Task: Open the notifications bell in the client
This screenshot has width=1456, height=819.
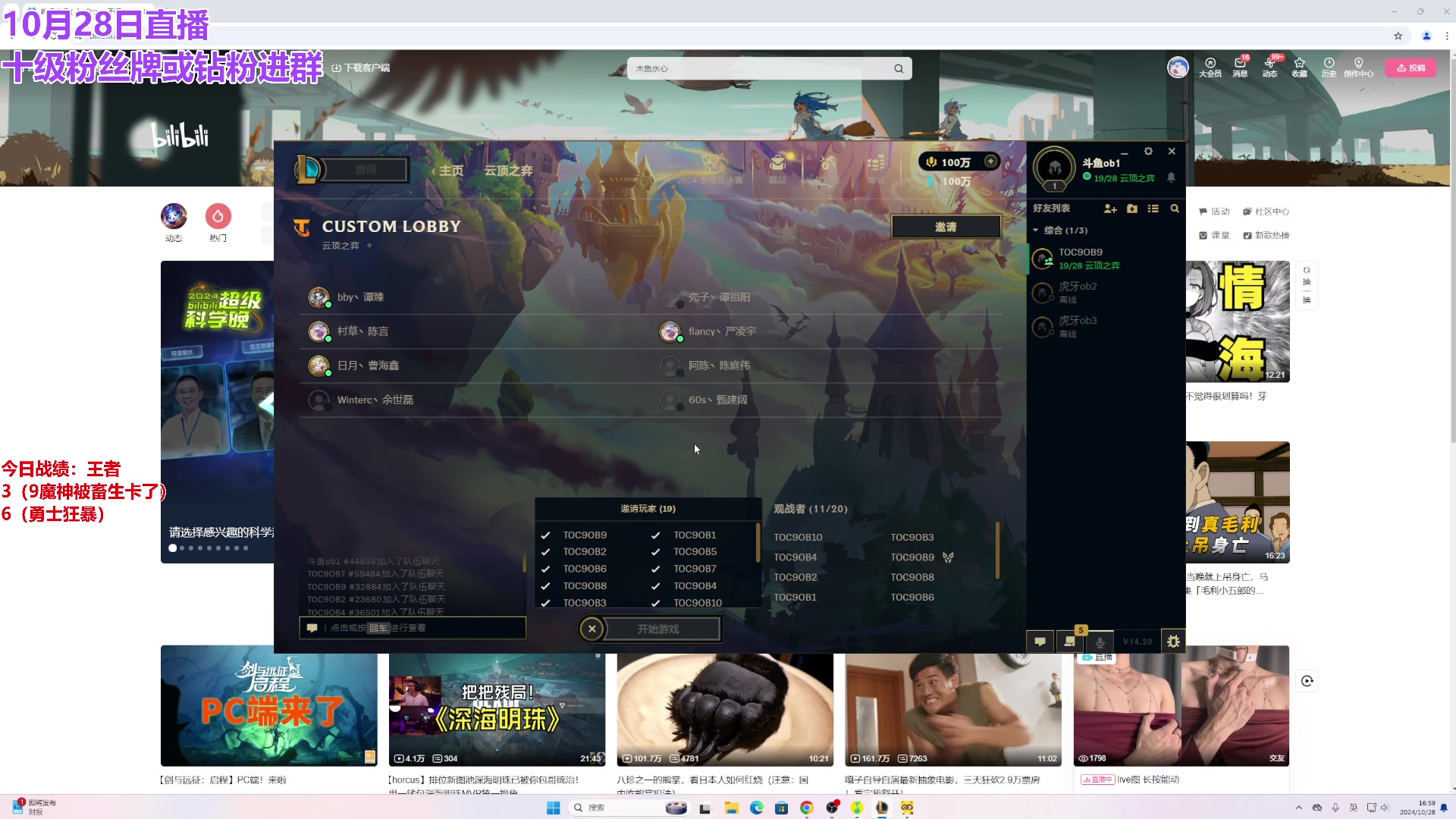Action: (1171, 177)
